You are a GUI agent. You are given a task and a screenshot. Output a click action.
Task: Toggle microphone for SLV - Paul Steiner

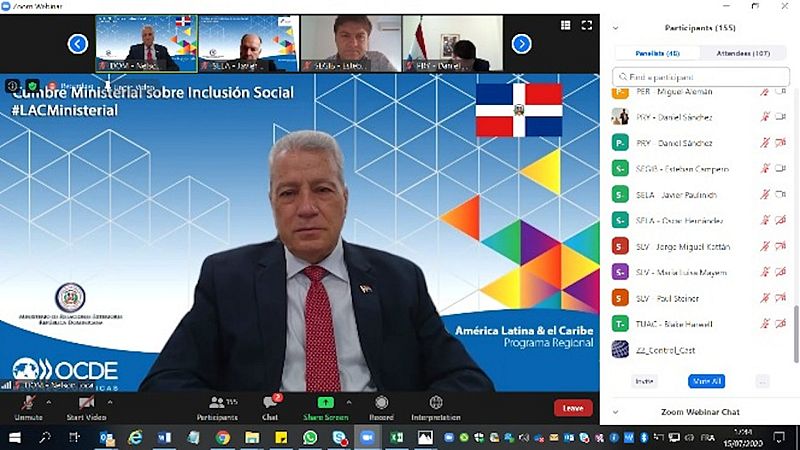(765, 298)
